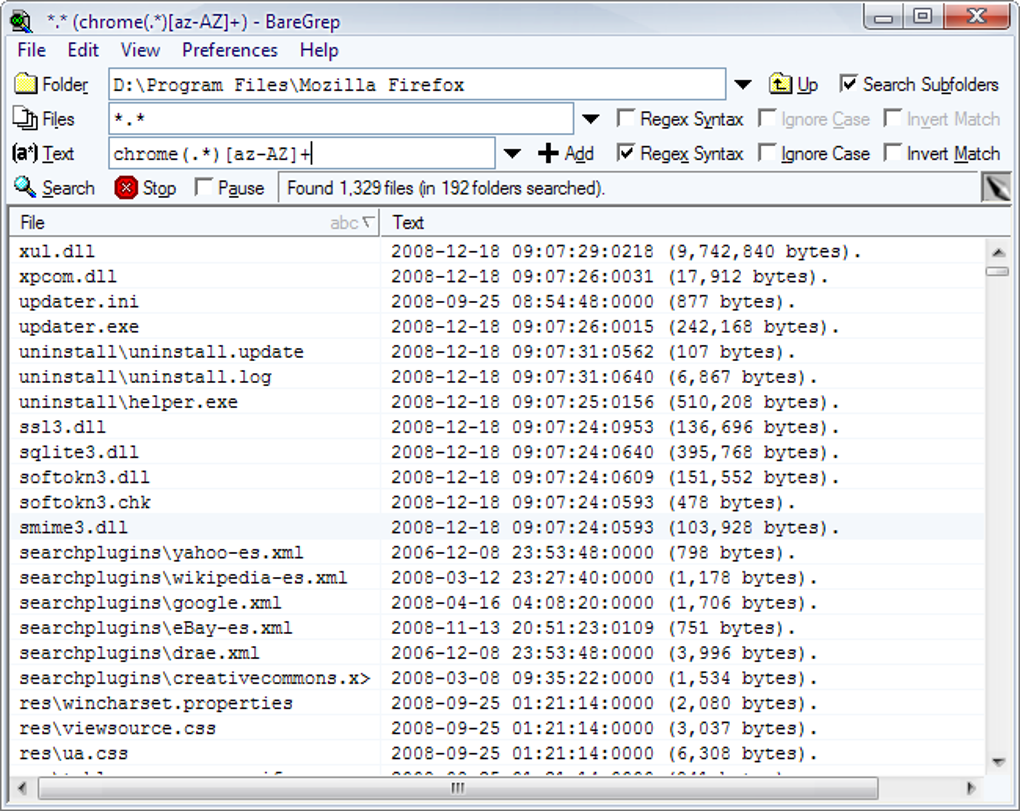Click the horizontal scrollbar right arrow
Screen dimensions: 1020x811
click(971, 789)
